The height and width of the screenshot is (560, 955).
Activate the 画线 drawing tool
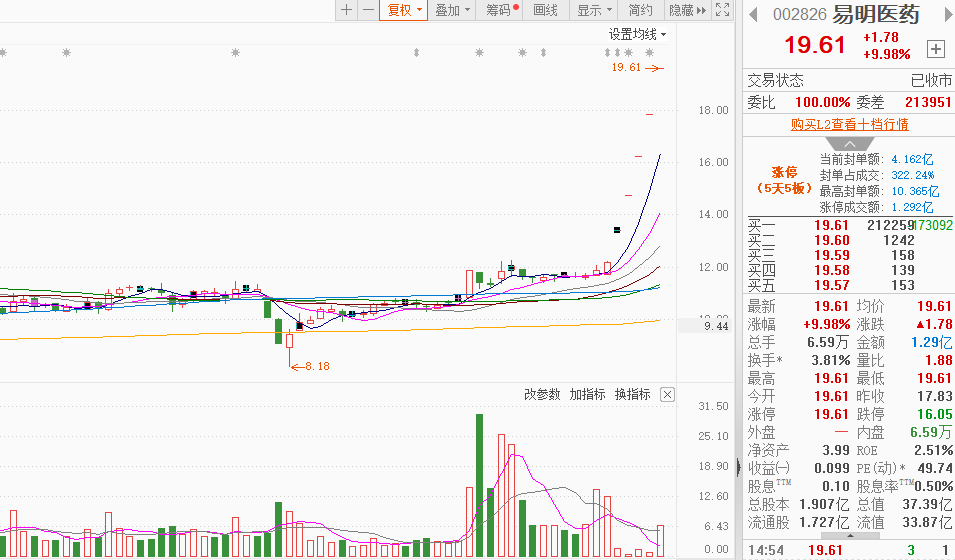[545, 10]
